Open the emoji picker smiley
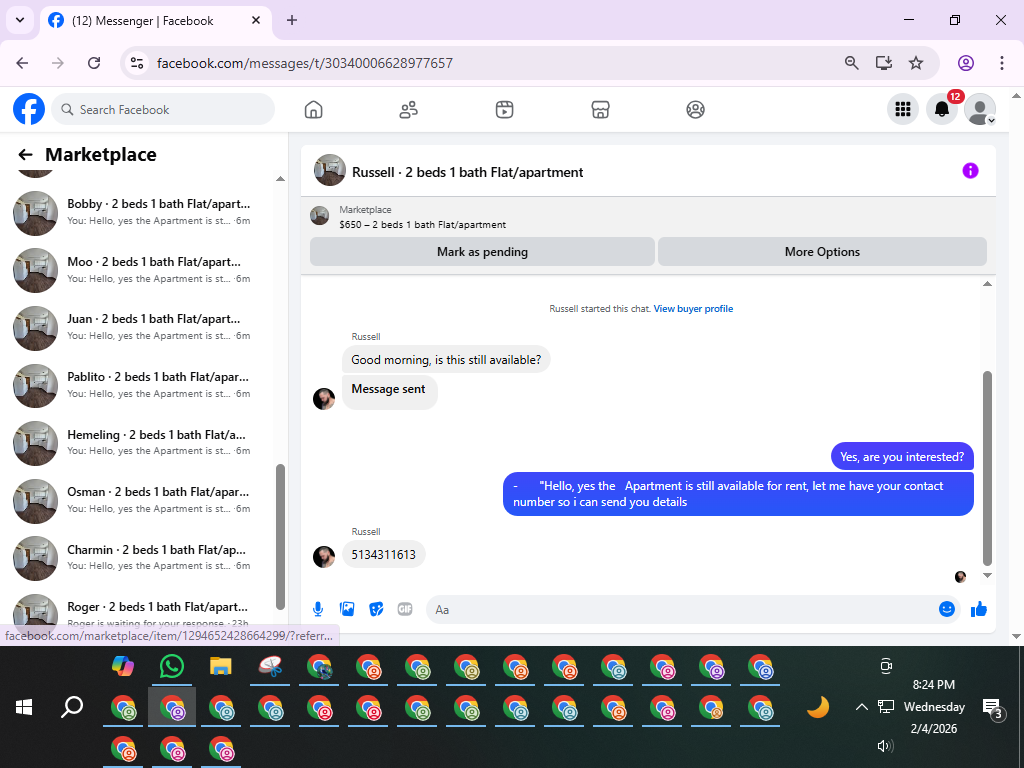The height and width of the screenshot is (768, 1024). pyautogui.click(x=947, y=609)
